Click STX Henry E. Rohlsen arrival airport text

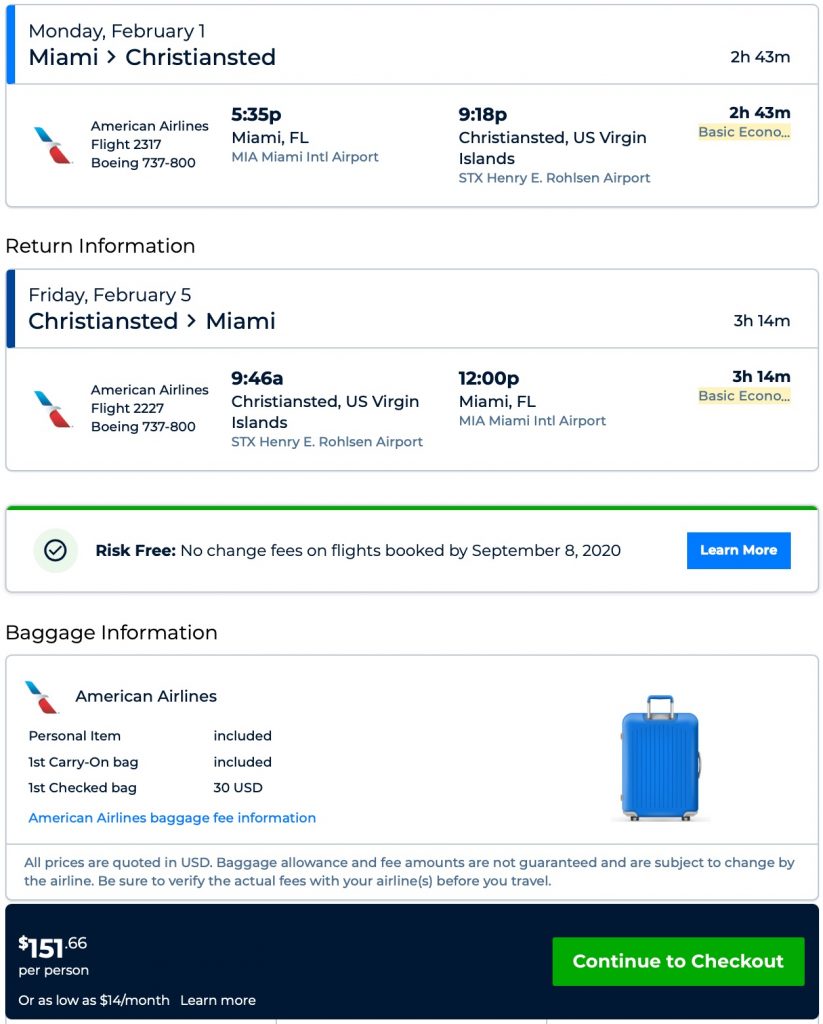click(x=554, y=178)
